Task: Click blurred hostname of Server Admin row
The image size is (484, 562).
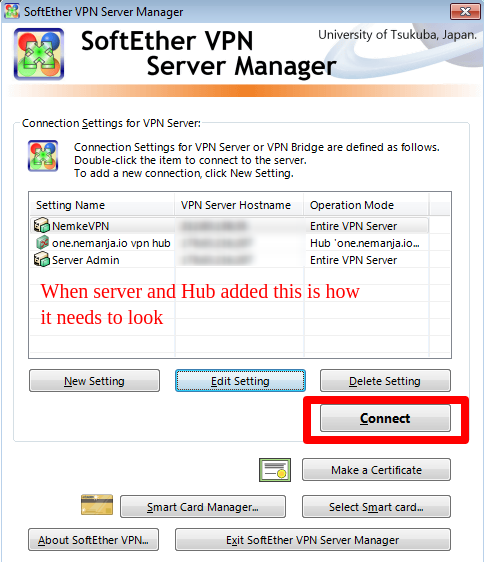Action: coord(216,260)
